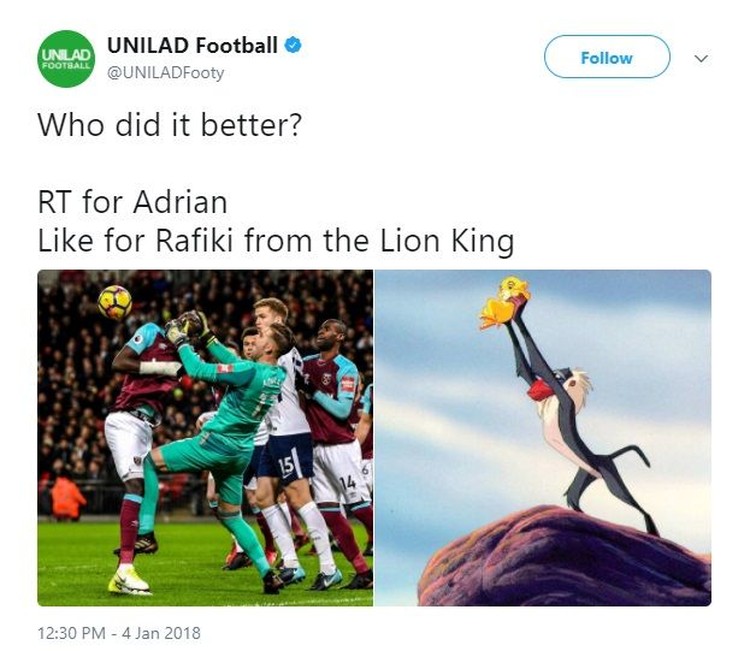Click the yellow football in the photo

(x=115, y=302)
